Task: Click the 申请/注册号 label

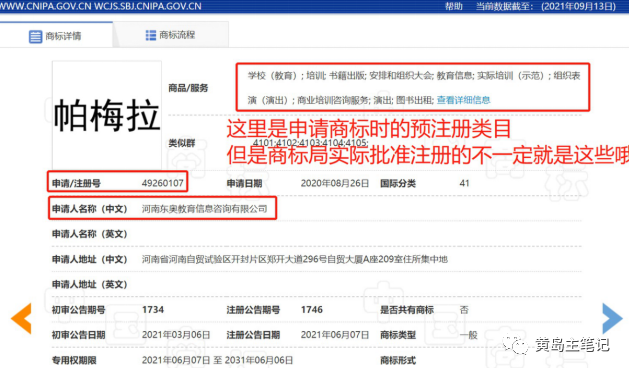Action: tap(76, 183)
